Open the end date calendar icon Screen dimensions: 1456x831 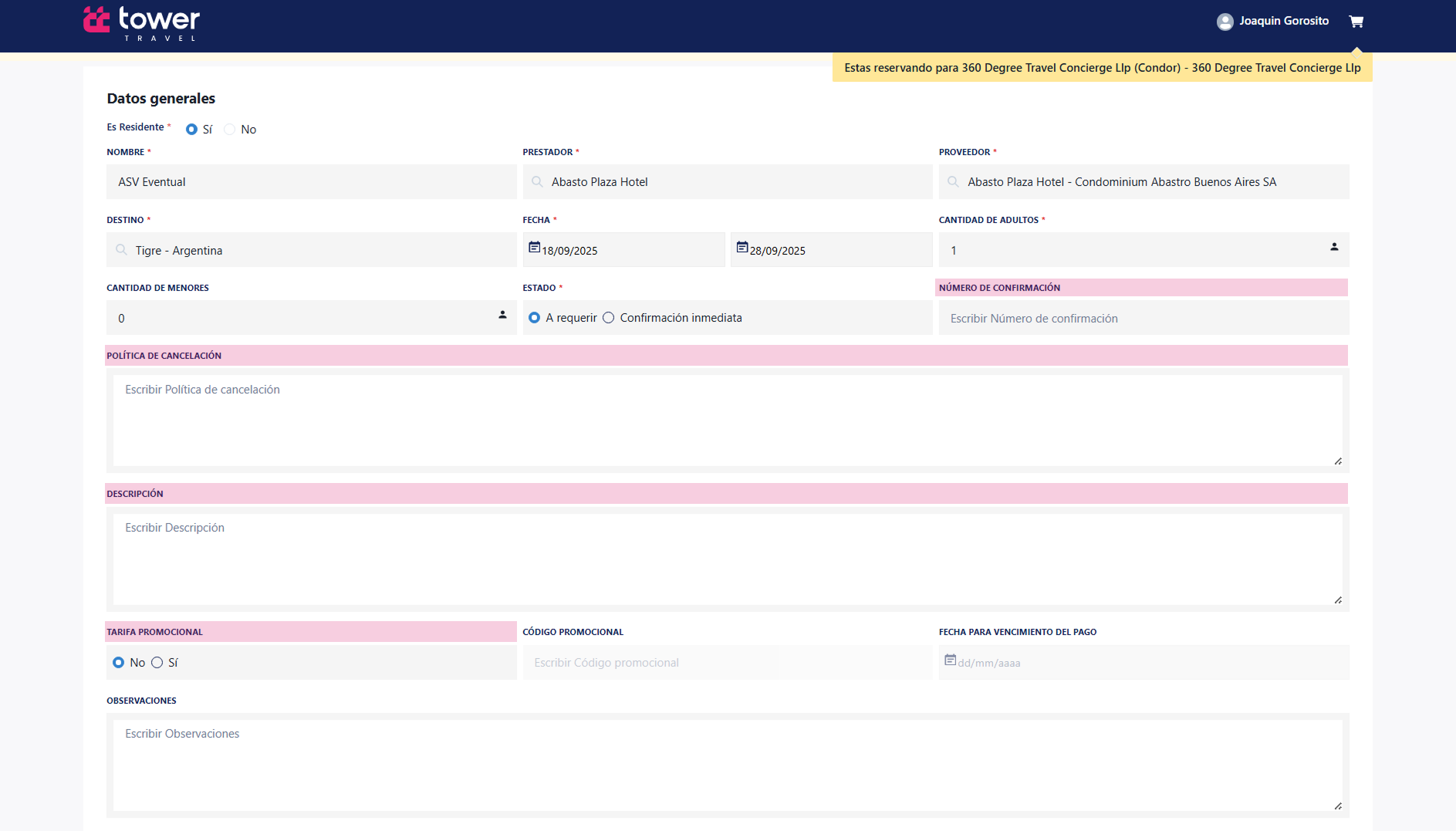[x=742, y=248]
